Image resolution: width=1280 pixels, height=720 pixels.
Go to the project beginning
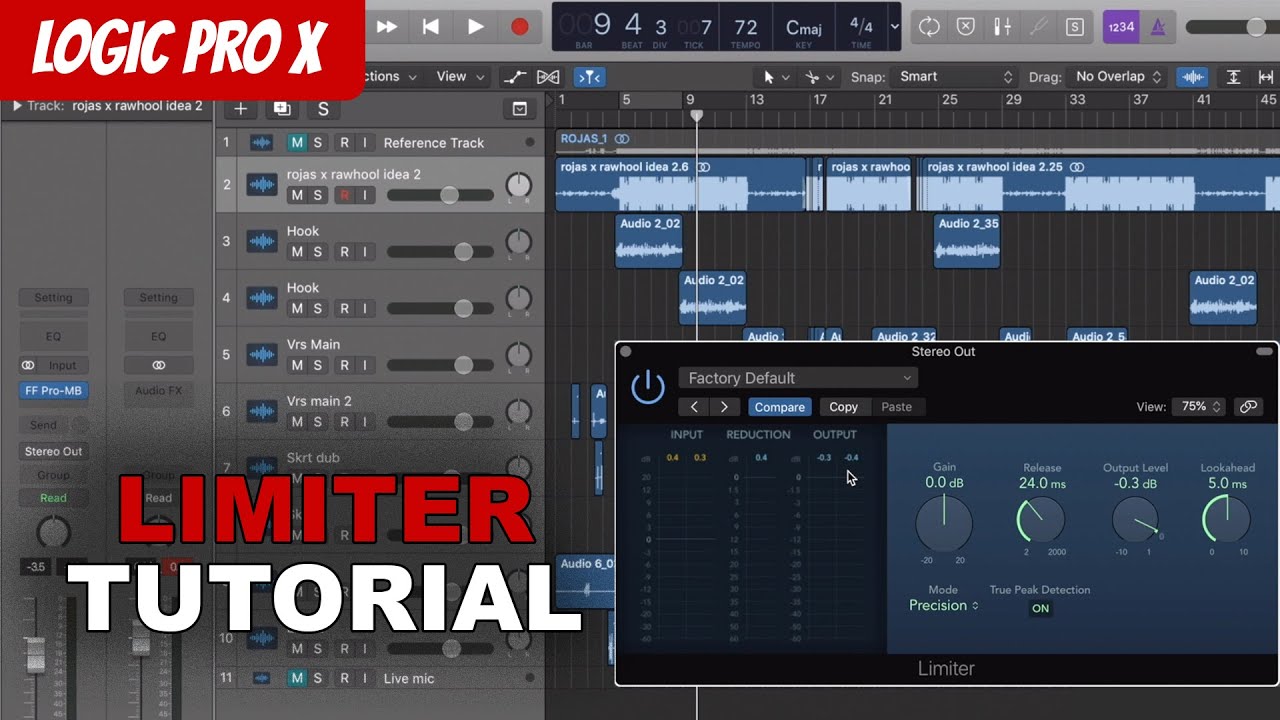coord(431,27)
